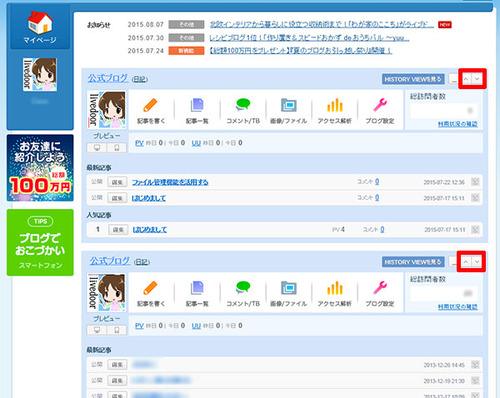
Task: Click the row-end icon for the 2013-12-19 21:30 article
Action: click(x=475, y=380)
